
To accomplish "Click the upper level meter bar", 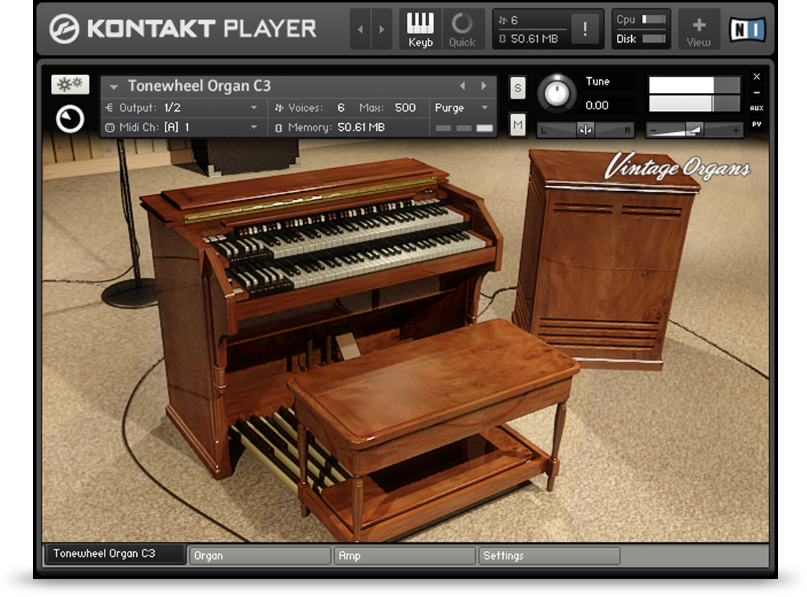I will pyautogui.click(x=694, y=85).
